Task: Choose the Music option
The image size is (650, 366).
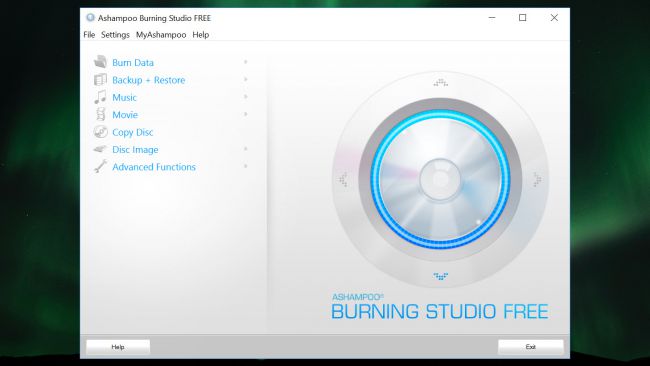Action: pos(124,97)
